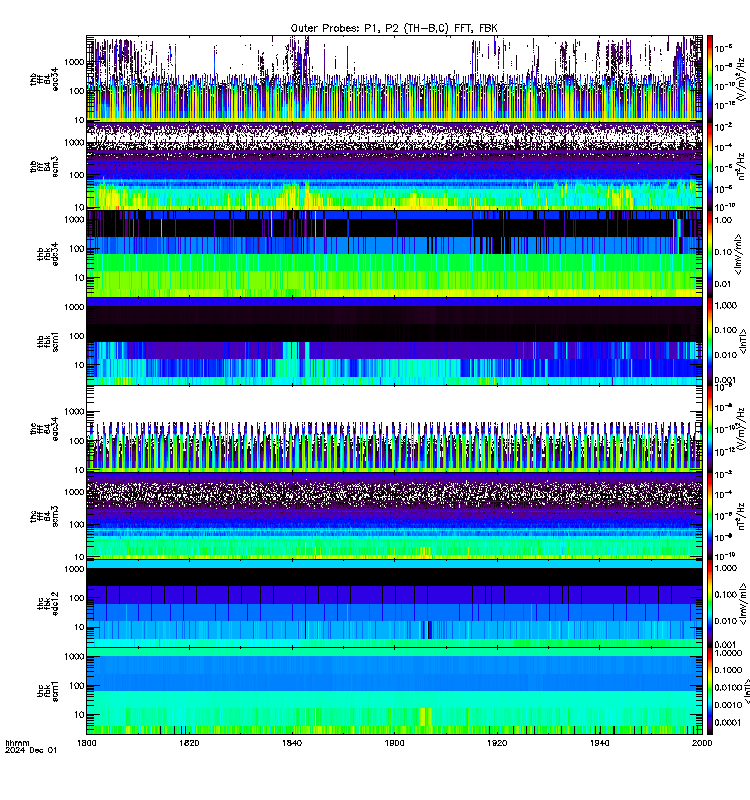Click the 10 tick label of thb fbk scm1 panel
This screenshot has height=800, width=750.
coord(79,365)
